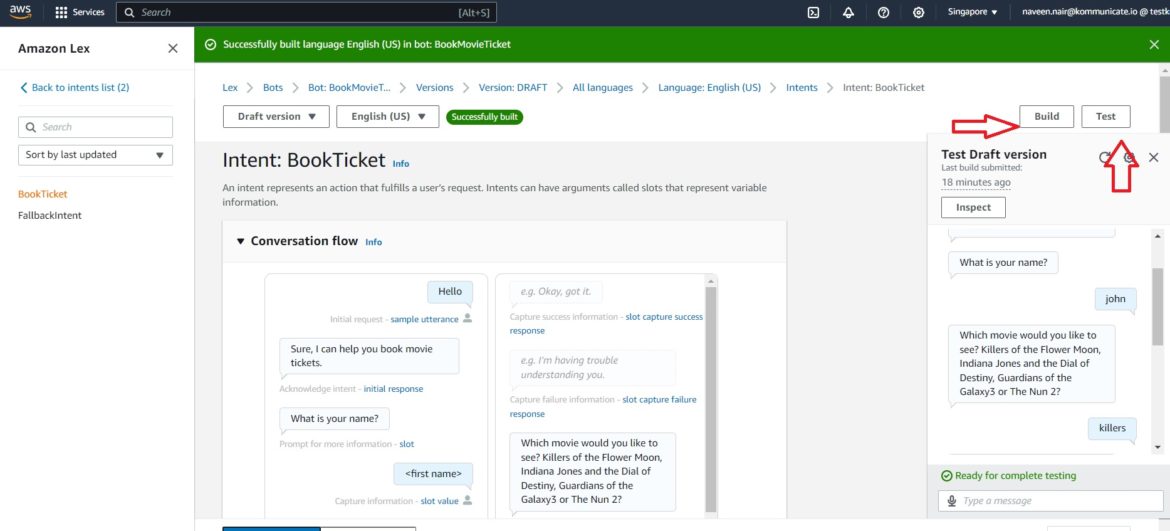
Task: Click the Successfully built status badge
Action: (x=484, y=117)
